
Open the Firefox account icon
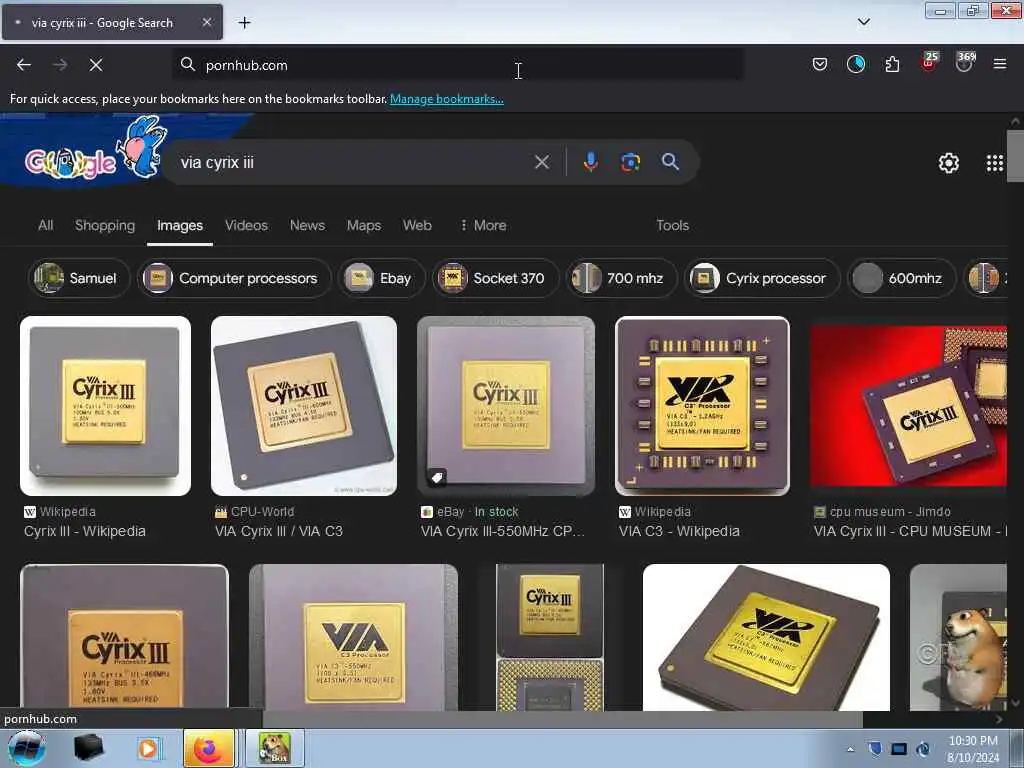(x=856, y=64)
